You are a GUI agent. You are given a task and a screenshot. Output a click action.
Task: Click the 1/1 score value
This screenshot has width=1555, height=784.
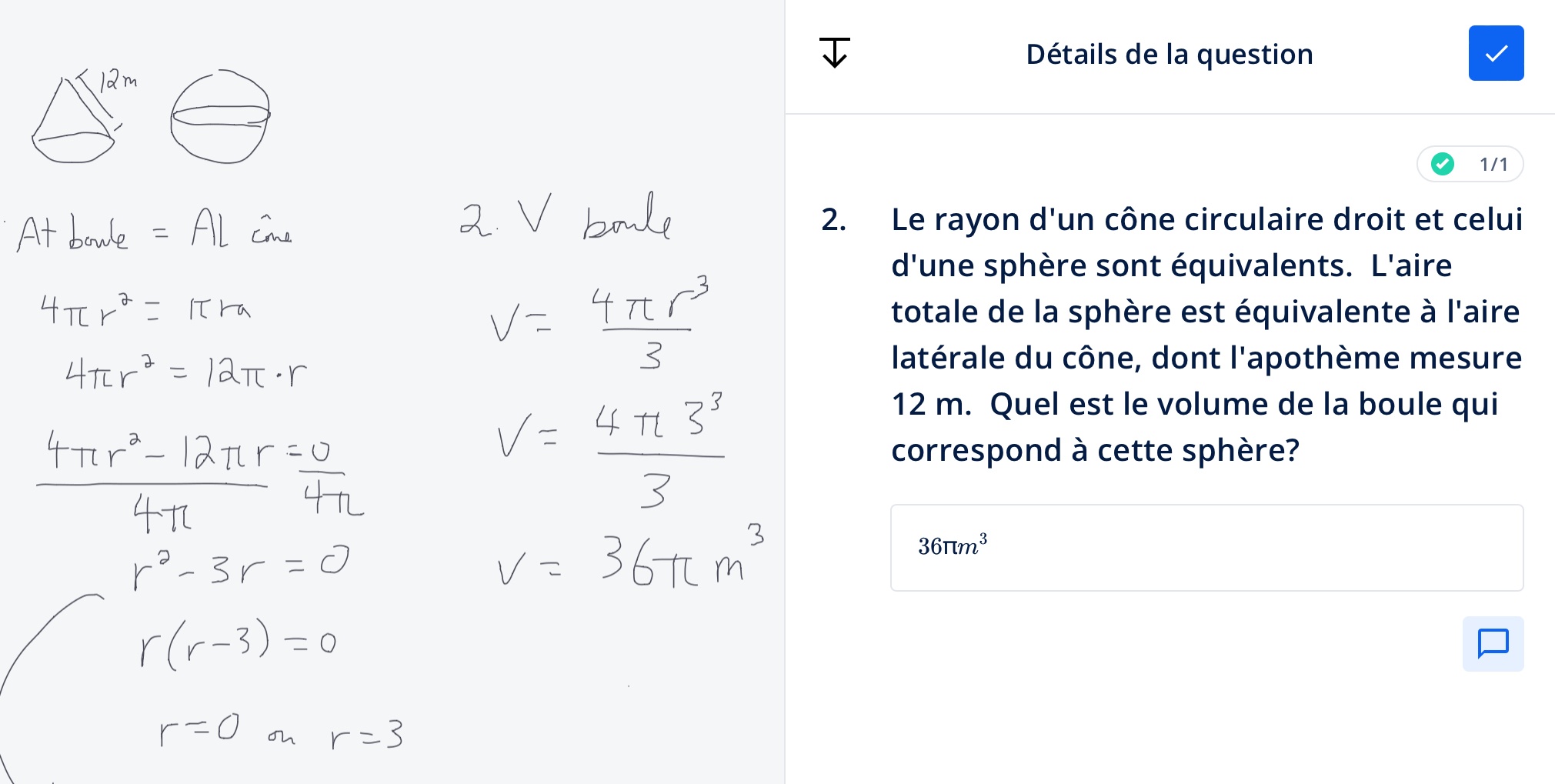click(1493, 164)
